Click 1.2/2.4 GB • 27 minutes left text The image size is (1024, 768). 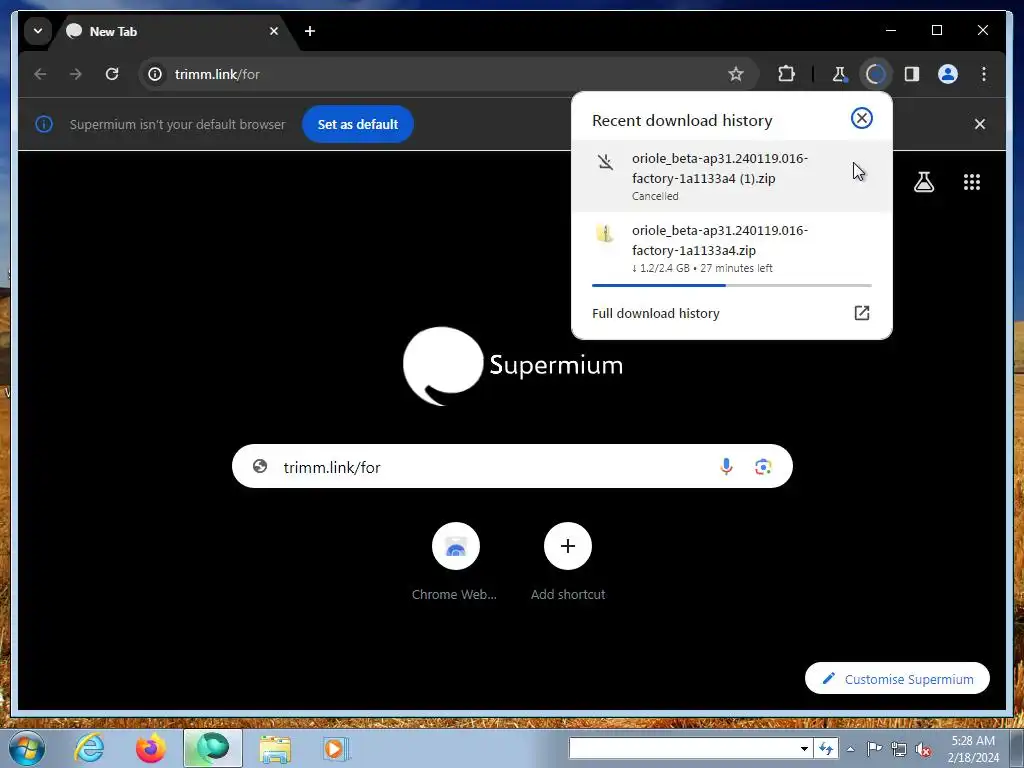click(x=702, y=268)
